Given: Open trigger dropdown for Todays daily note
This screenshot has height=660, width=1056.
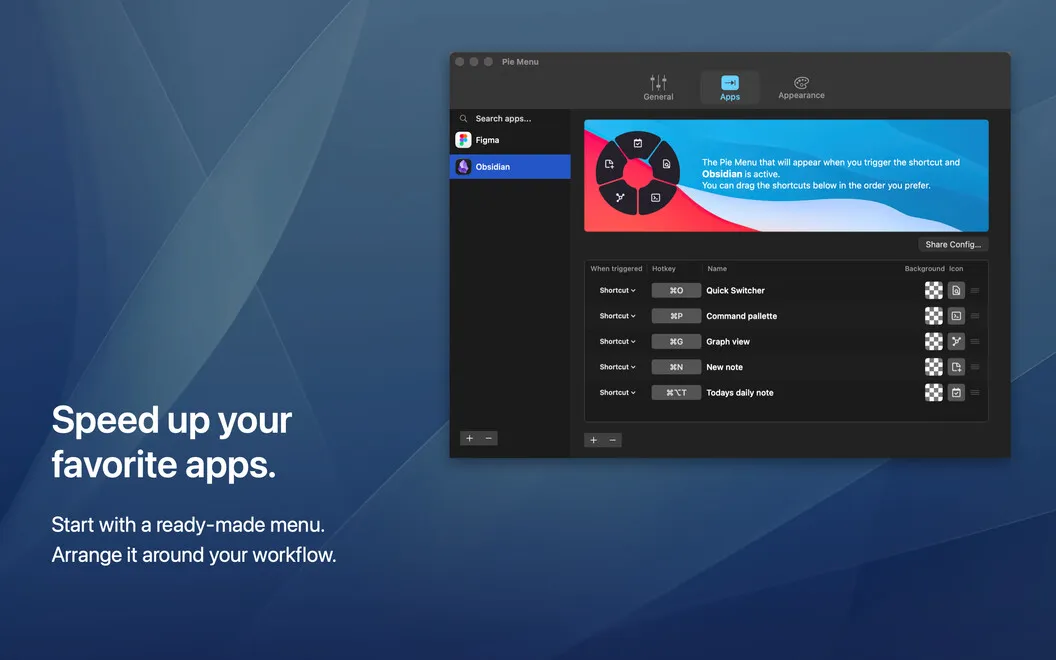Looking at the screenshot, I should point(617,393).
